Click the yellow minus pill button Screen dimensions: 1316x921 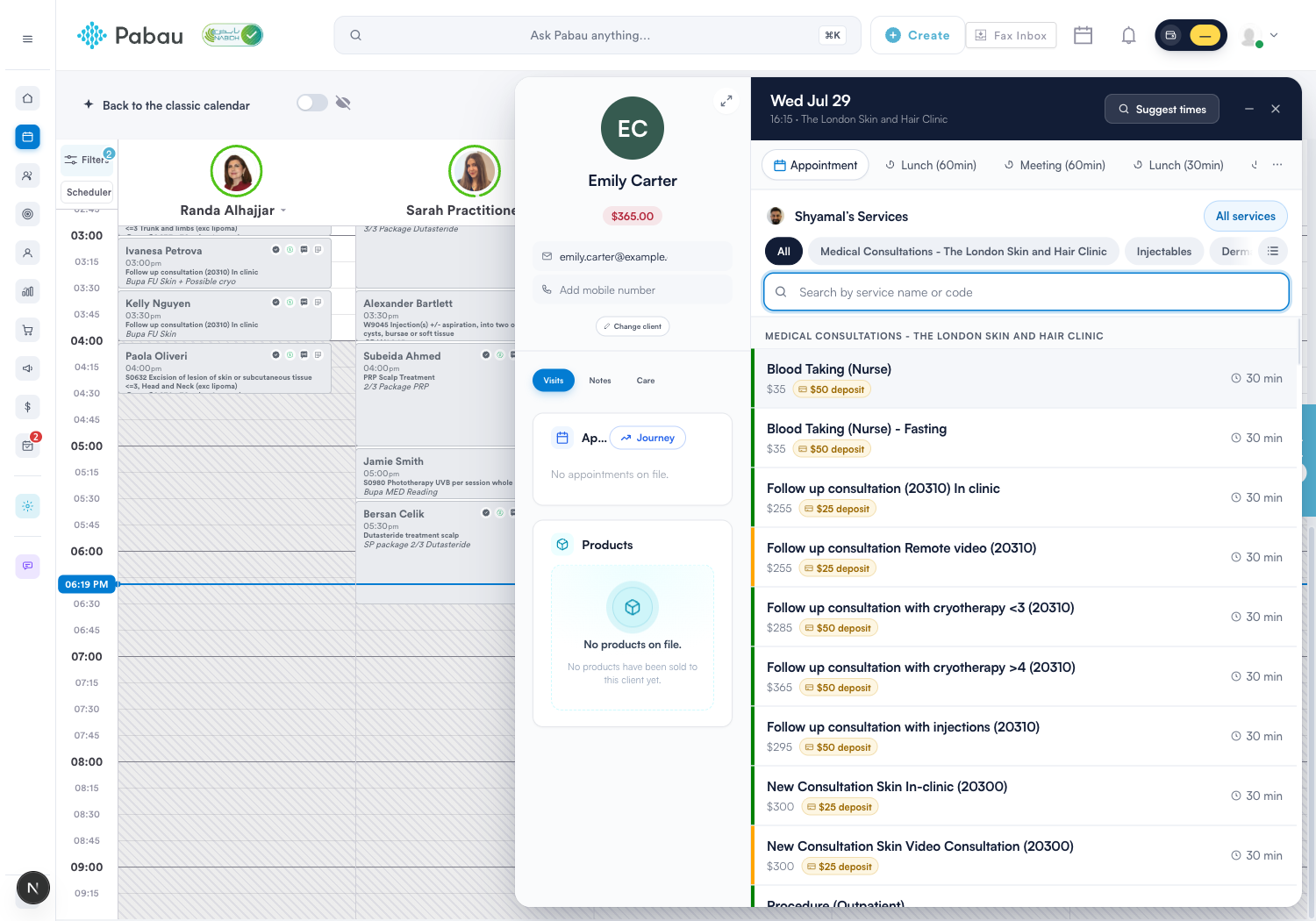(x=1205, y=35)
